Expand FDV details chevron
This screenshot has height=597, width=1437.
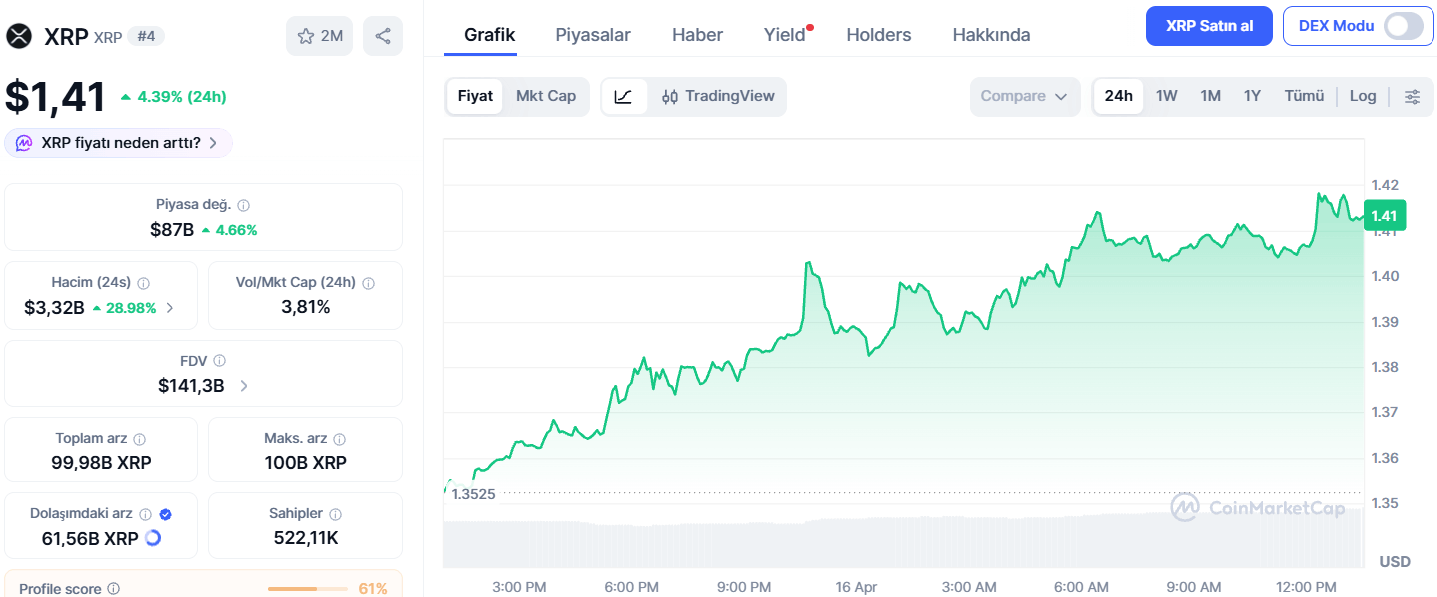tap(244, 386)
